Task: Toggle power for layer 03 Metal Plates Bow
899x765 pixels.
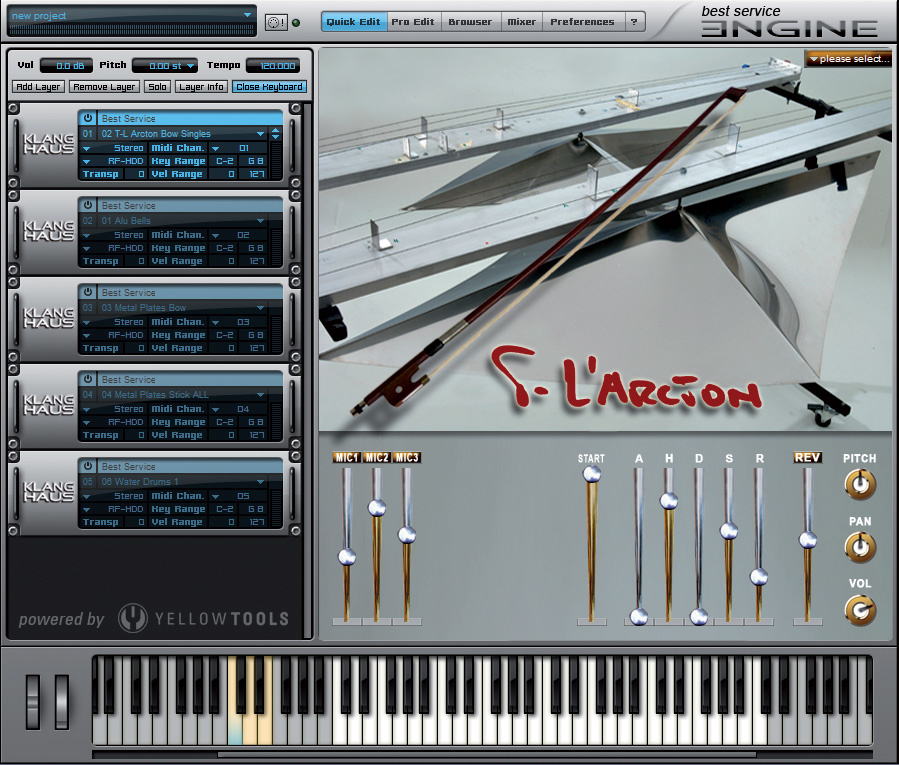Action: pos(88,292)
